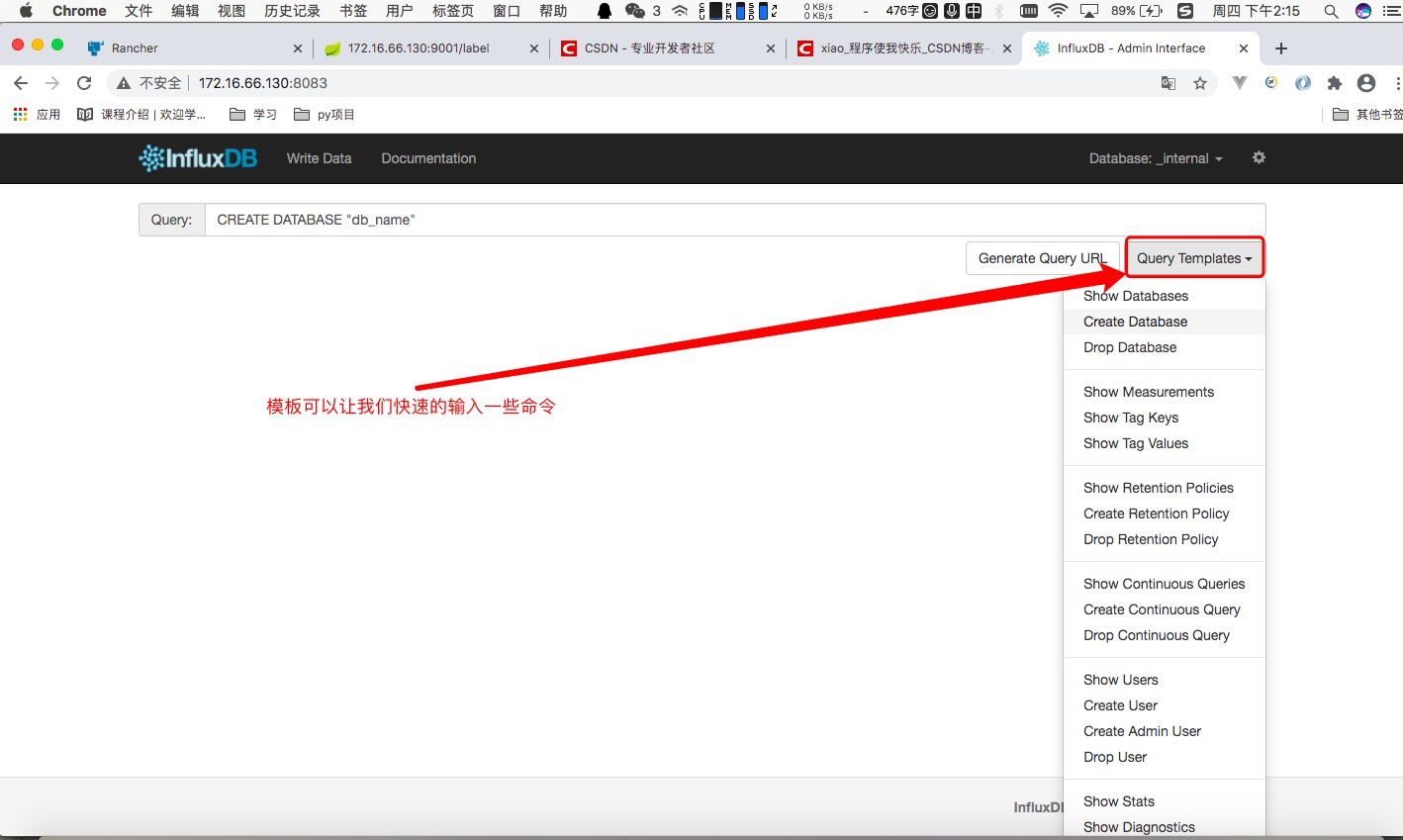
Task: Select Show Tag Keys template
Action: [x=1165, y=418]
